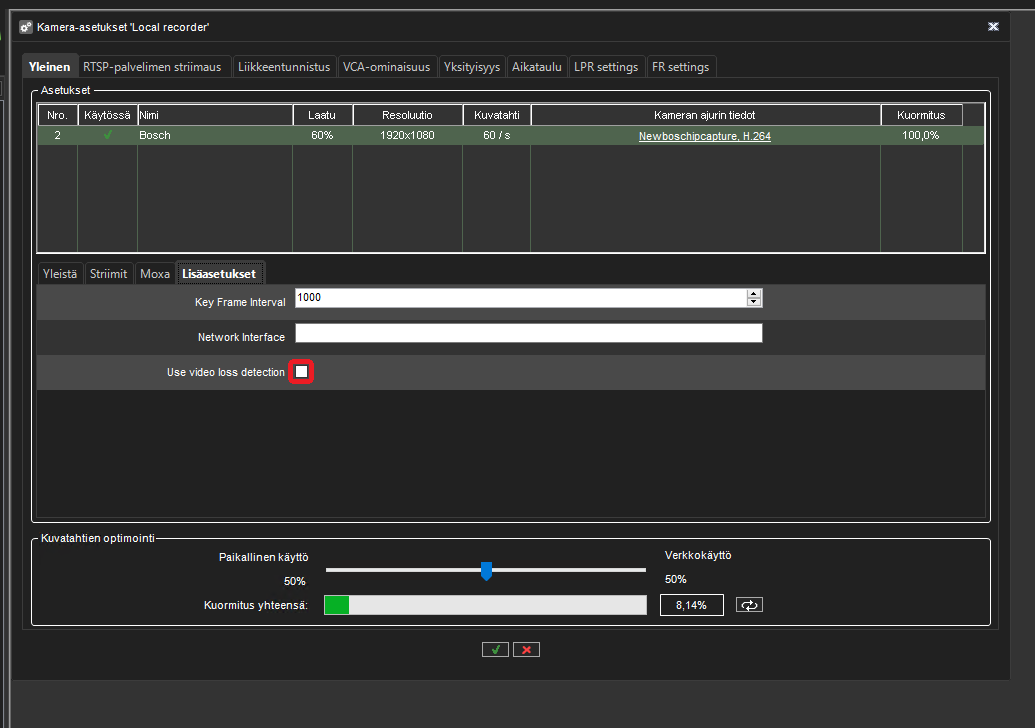Close the Kamera-asetukset dialog
Viewport: 1035px width, 728px height.
(993, 26)
